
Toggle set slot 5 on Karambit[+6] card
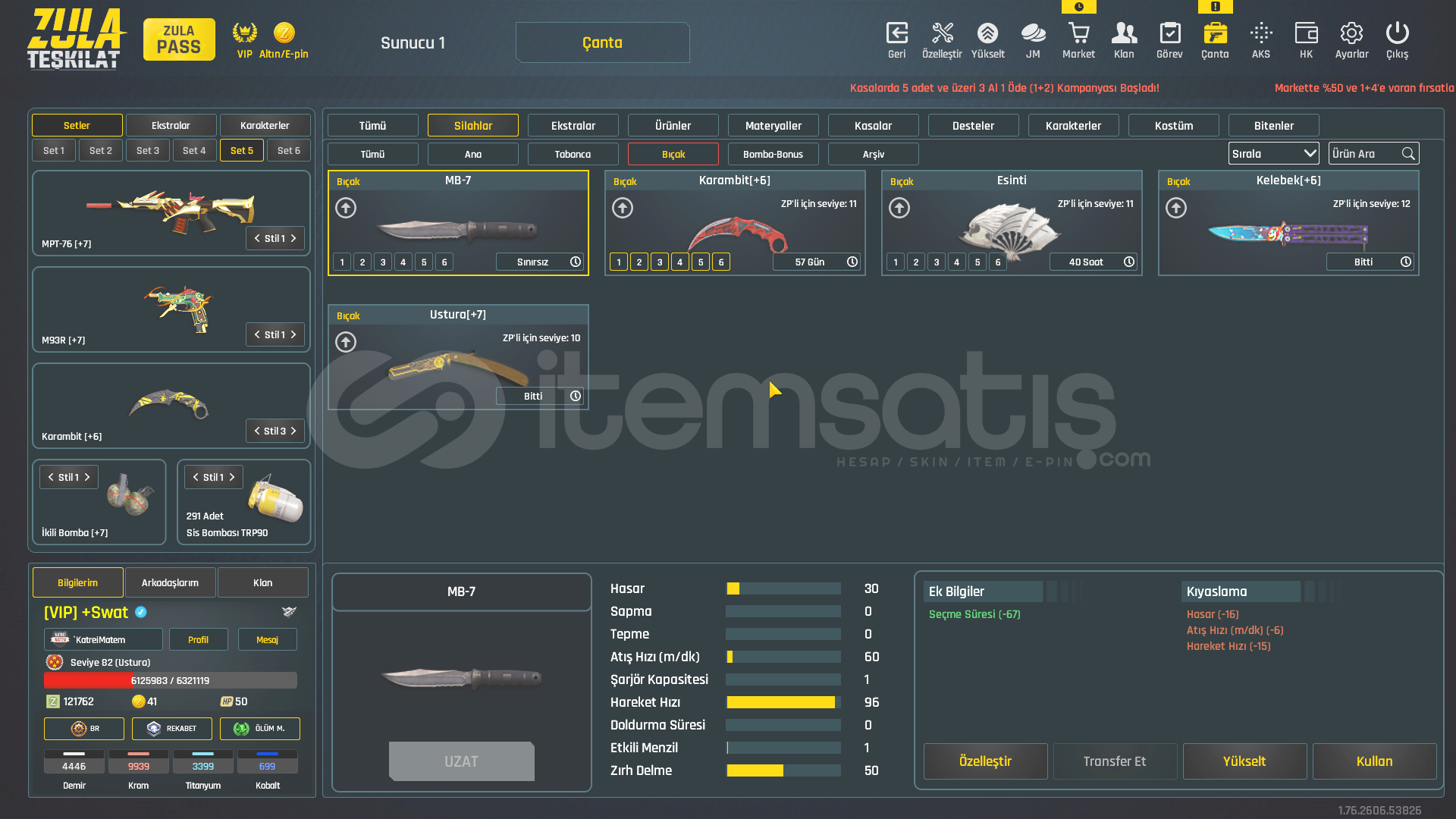click(701, 262)
